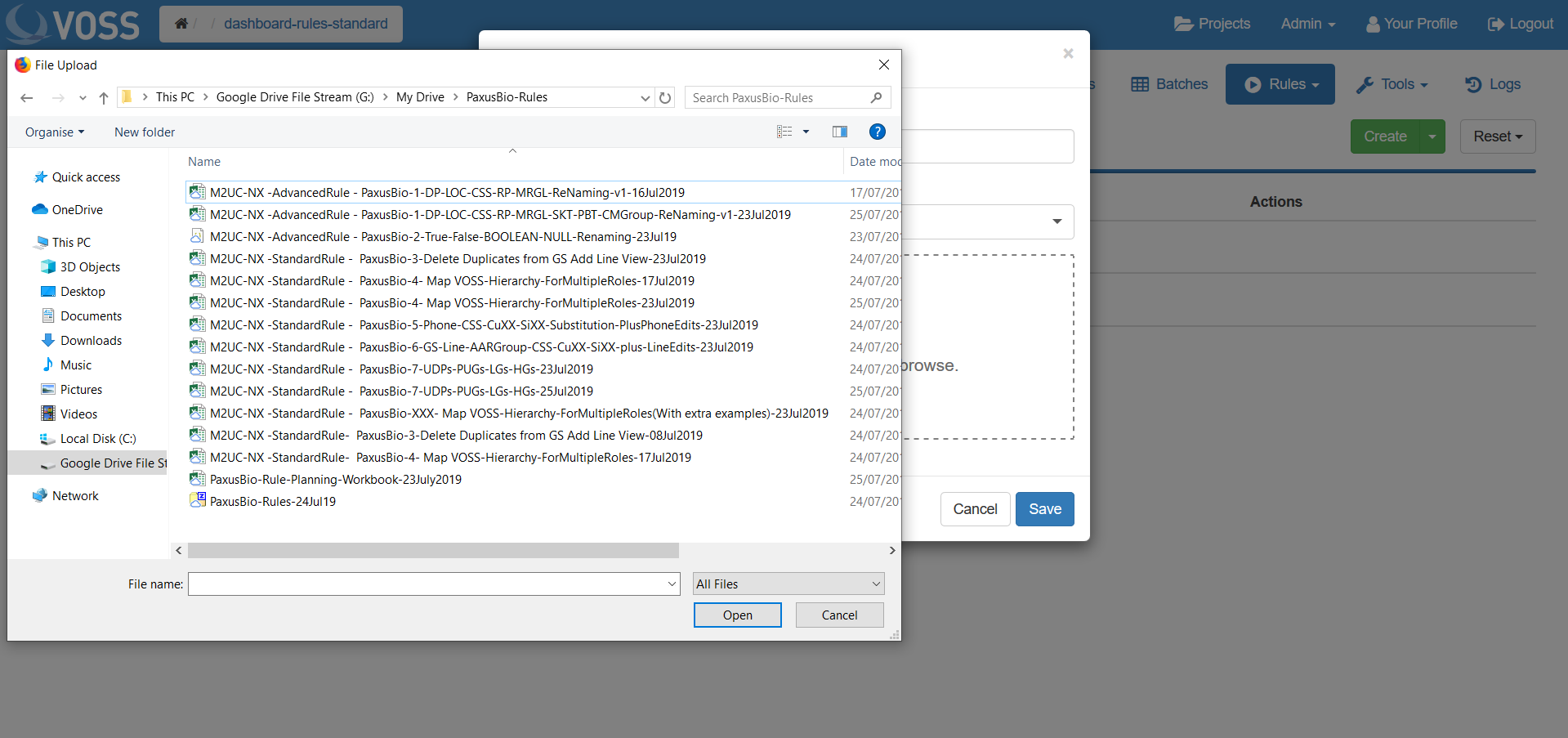This screenshot has width=1568, height=738.
Task: Click the help question mark icon
Action: (877, 132)
